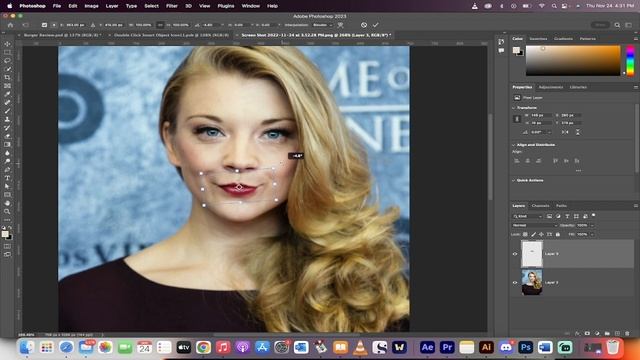Viewport: 640px width, 360px height.
Task: Flip the layer vertically in Properties
Action: (578, 132)
